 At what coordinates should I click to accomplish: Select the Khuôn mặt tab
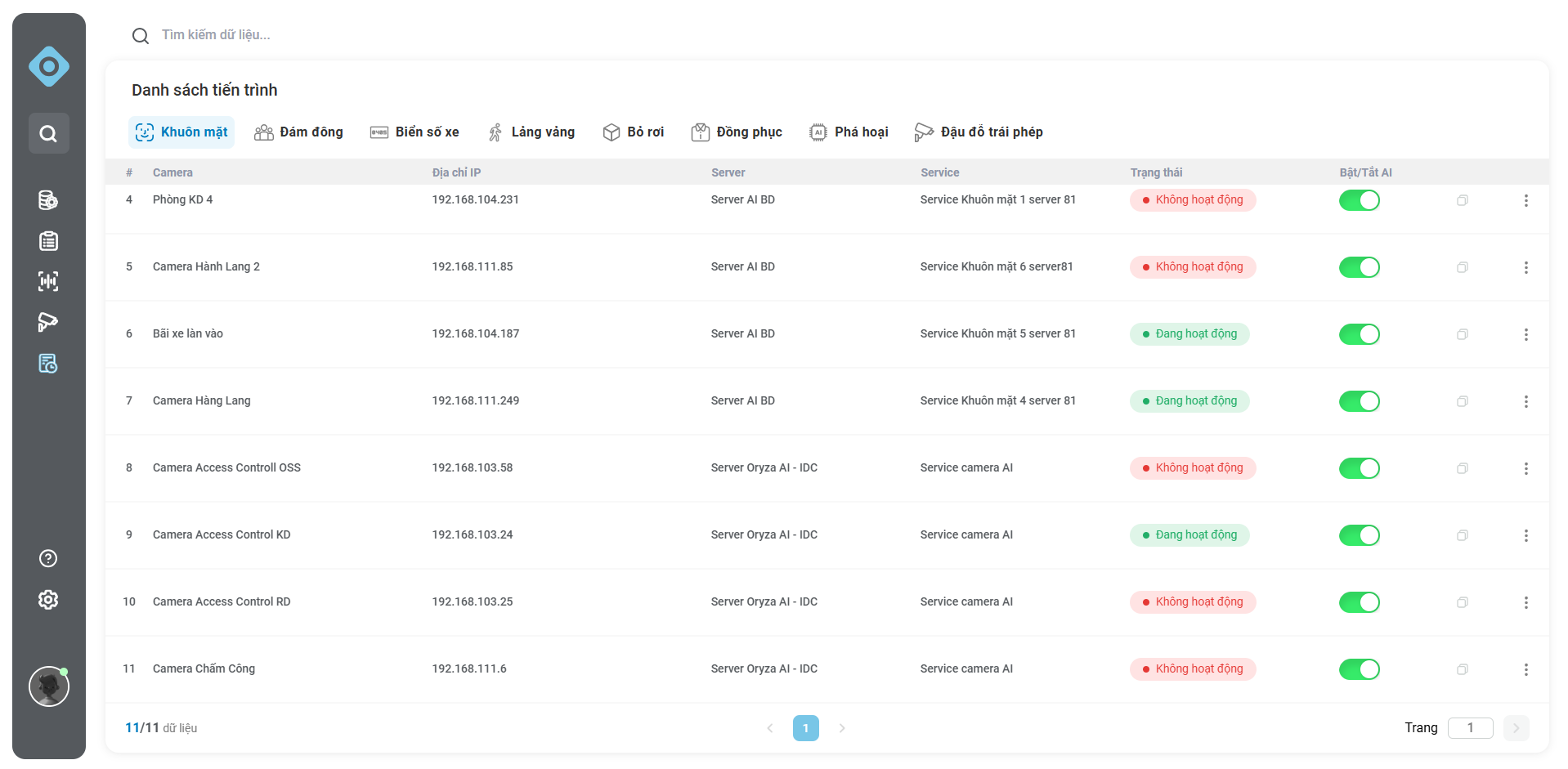point(181,132)
